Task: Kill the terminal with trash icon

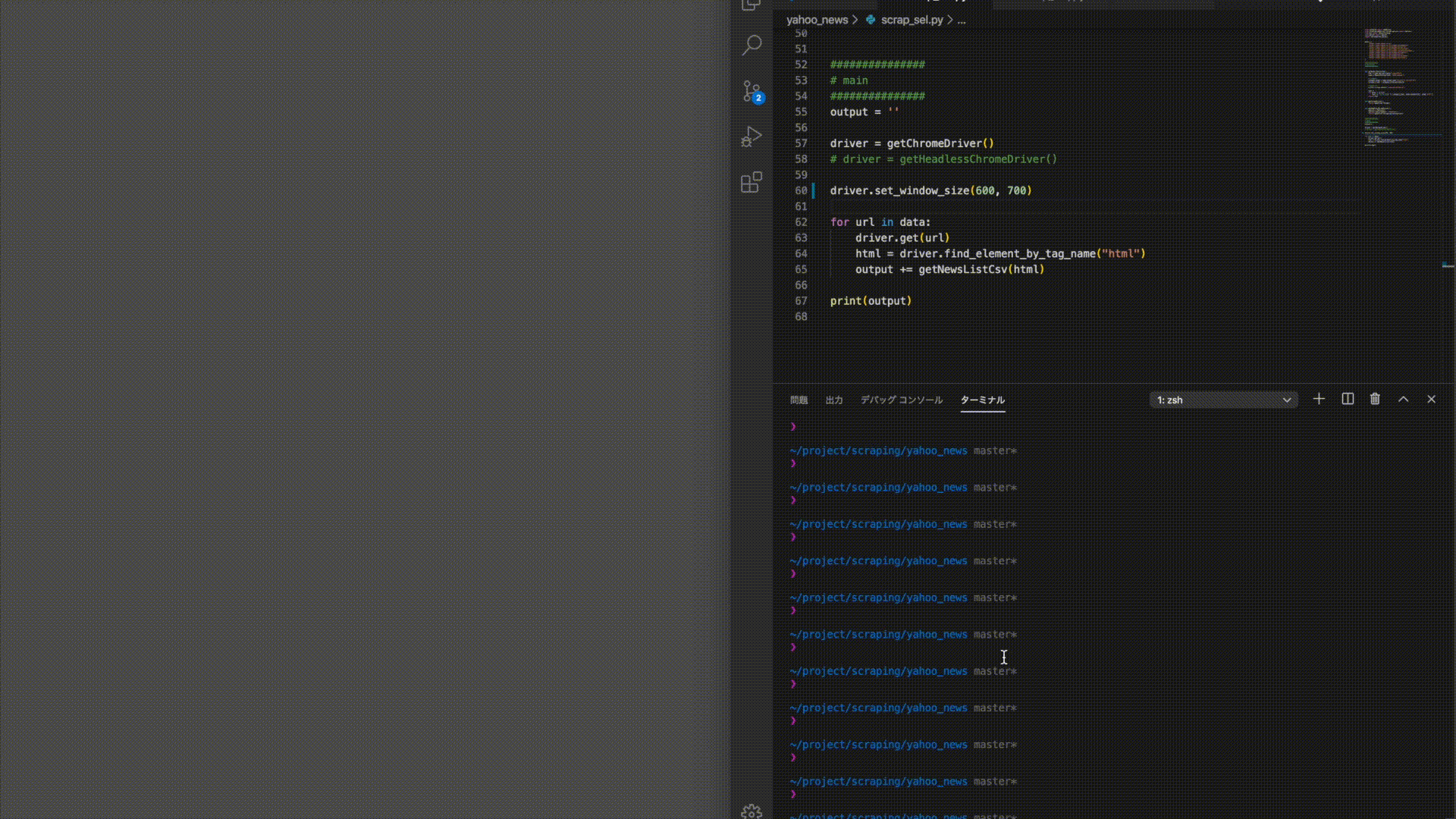Action: coord(1375,399)
